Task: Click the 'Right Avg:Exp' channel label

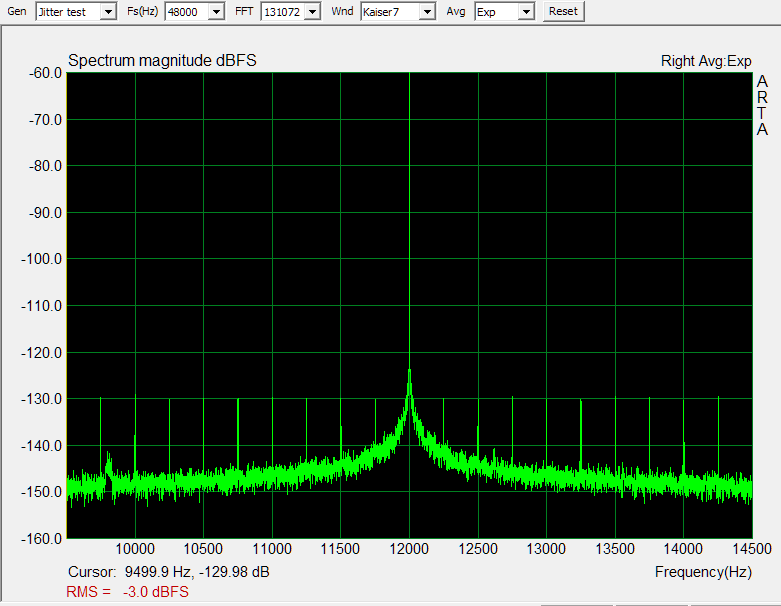Action: (x=706, y=61)
